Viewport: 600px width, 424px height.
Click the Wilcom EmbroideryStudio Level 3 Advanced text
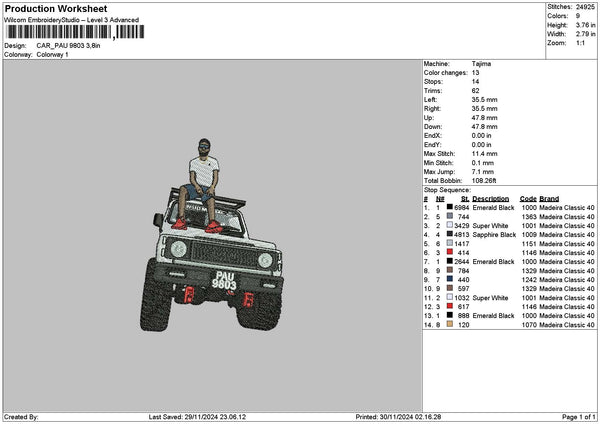point(71,20)
